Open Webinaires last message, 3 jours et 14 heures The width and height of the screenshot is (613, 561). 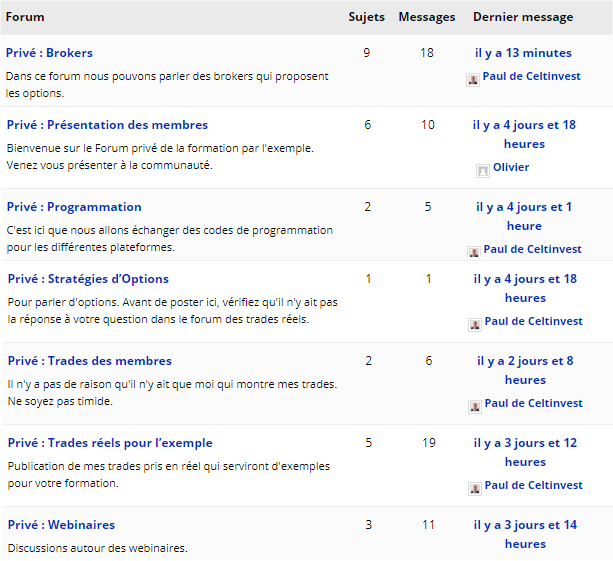[x=524, y=534]
